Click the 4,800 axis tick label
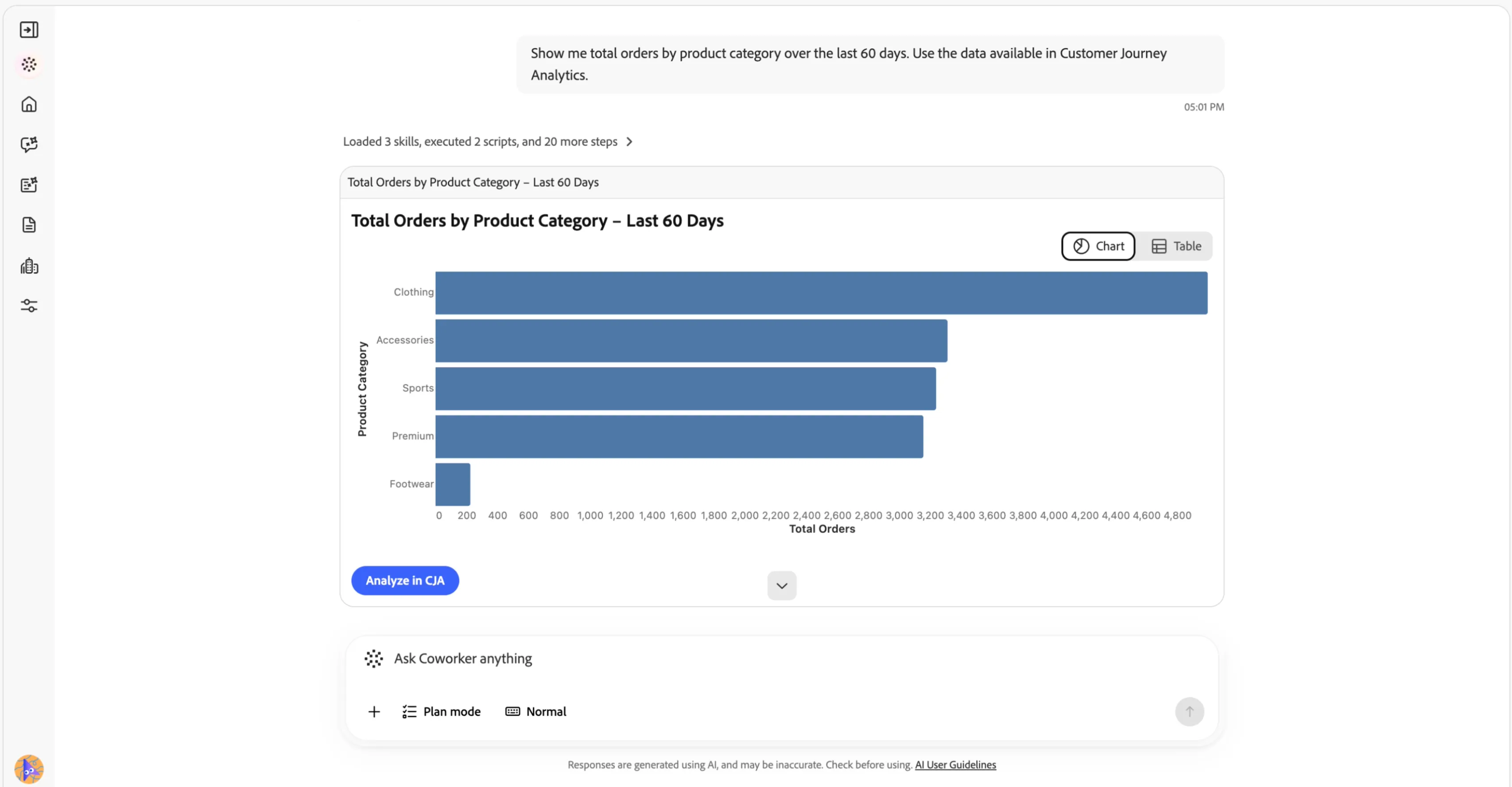The height and width of the screenshot is (787, 1512). click(1177, 516)
